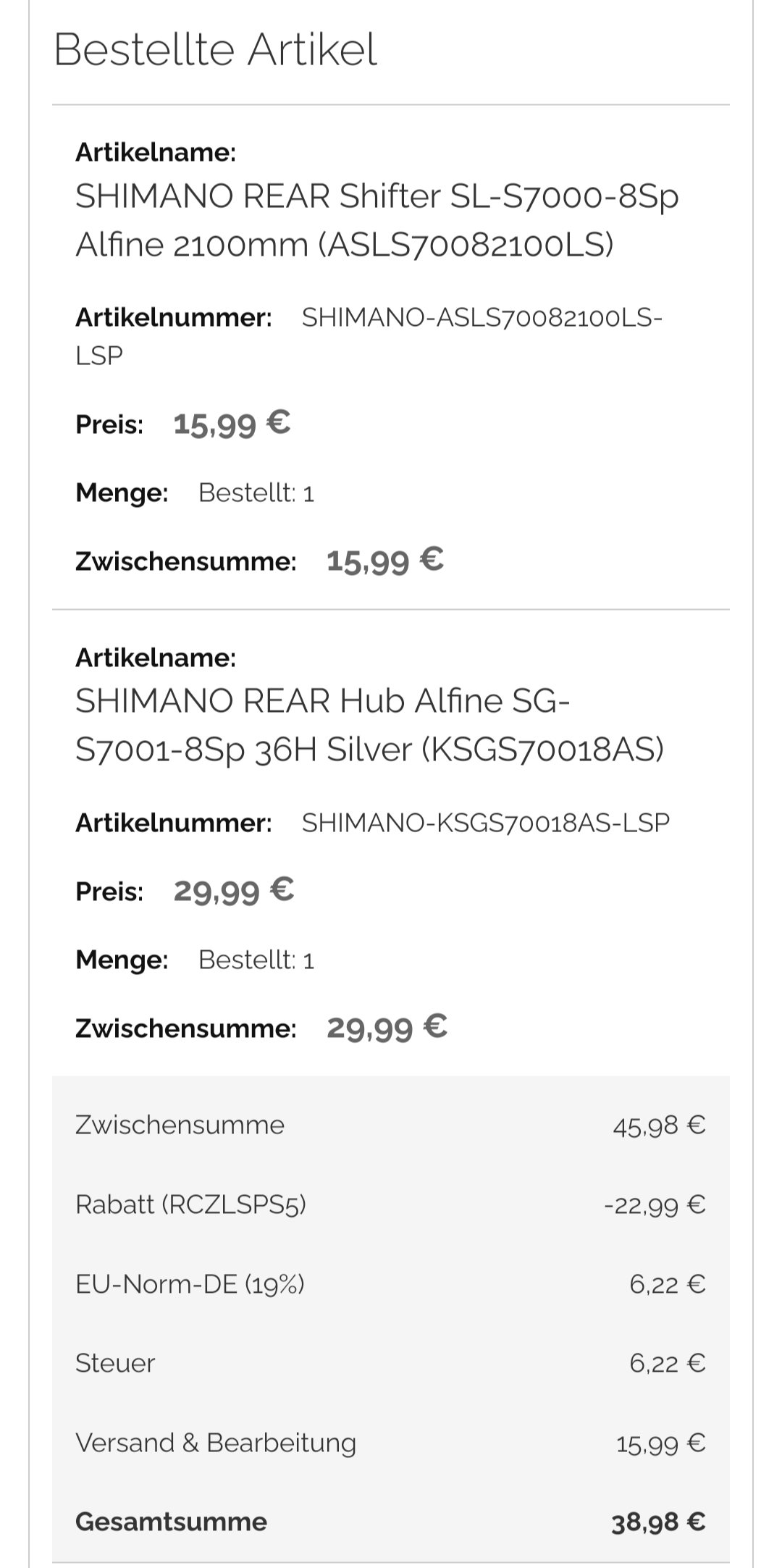Image resolution: width=782 pixels, height=1568 pixels.
Task: Click the hub's Zwischensumme amount 29,99 €
Action: tap(387, 1028)
